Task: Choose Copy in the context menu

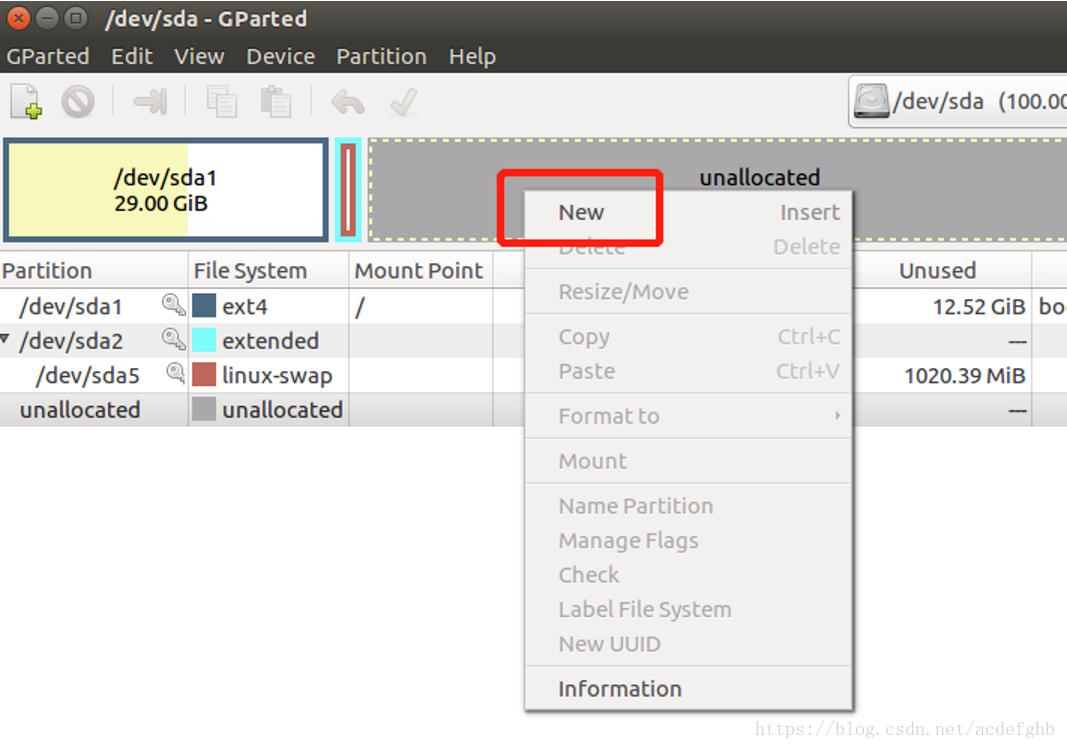Action: coord(689,337)
